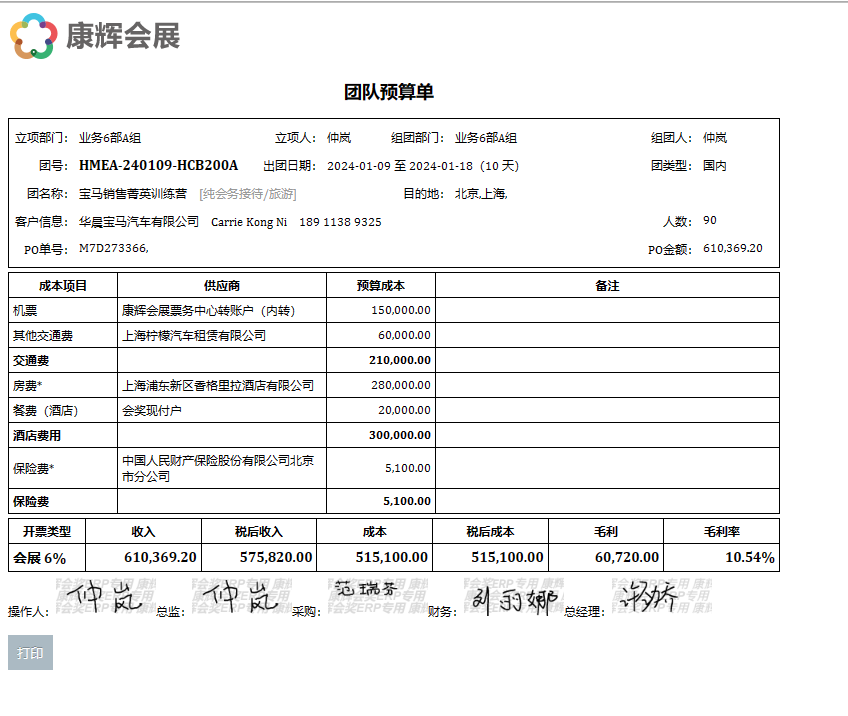Click the 康辉会展 company name text
848x716 pixels.
pyautogui.click(x=123, y=36)
